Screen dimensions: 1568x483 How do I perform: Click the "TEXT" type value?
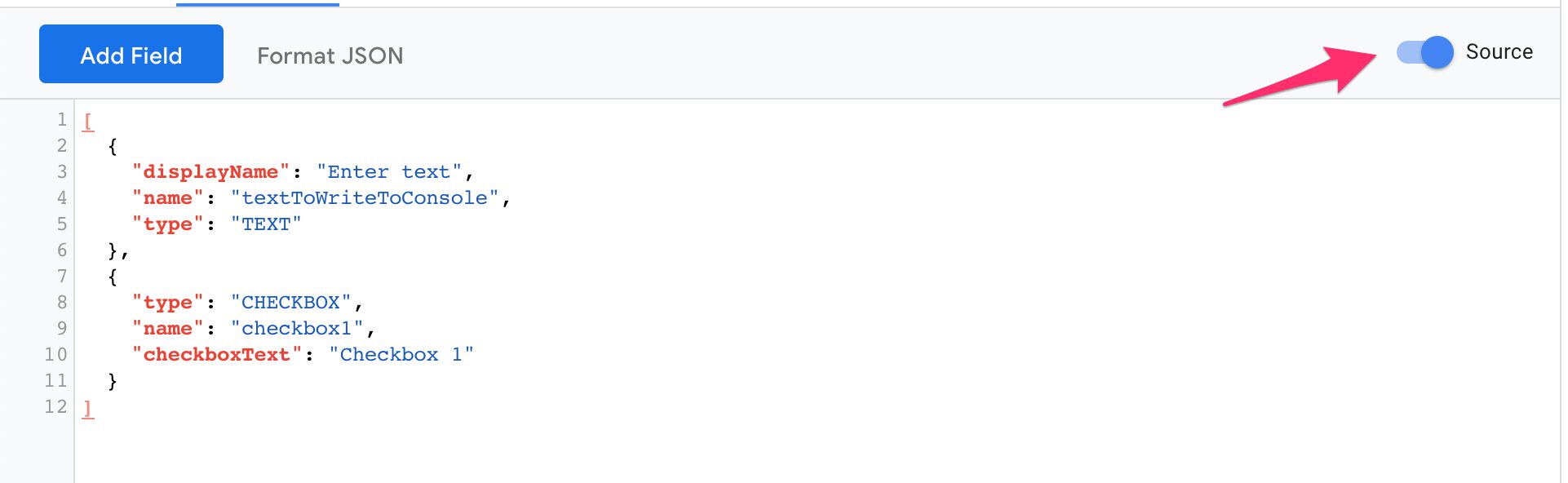pyautogui.click(x=266, y=224)
